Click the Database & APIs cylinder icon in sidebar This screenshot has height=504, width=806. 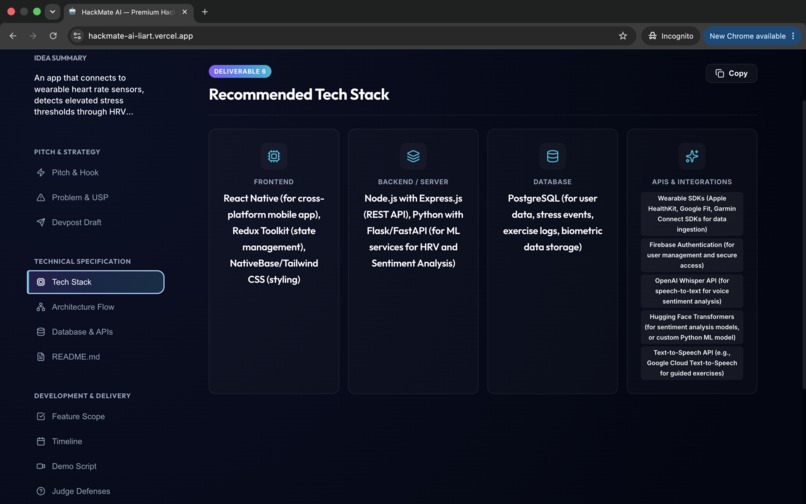pyautogui.click(x=41, y=332)
